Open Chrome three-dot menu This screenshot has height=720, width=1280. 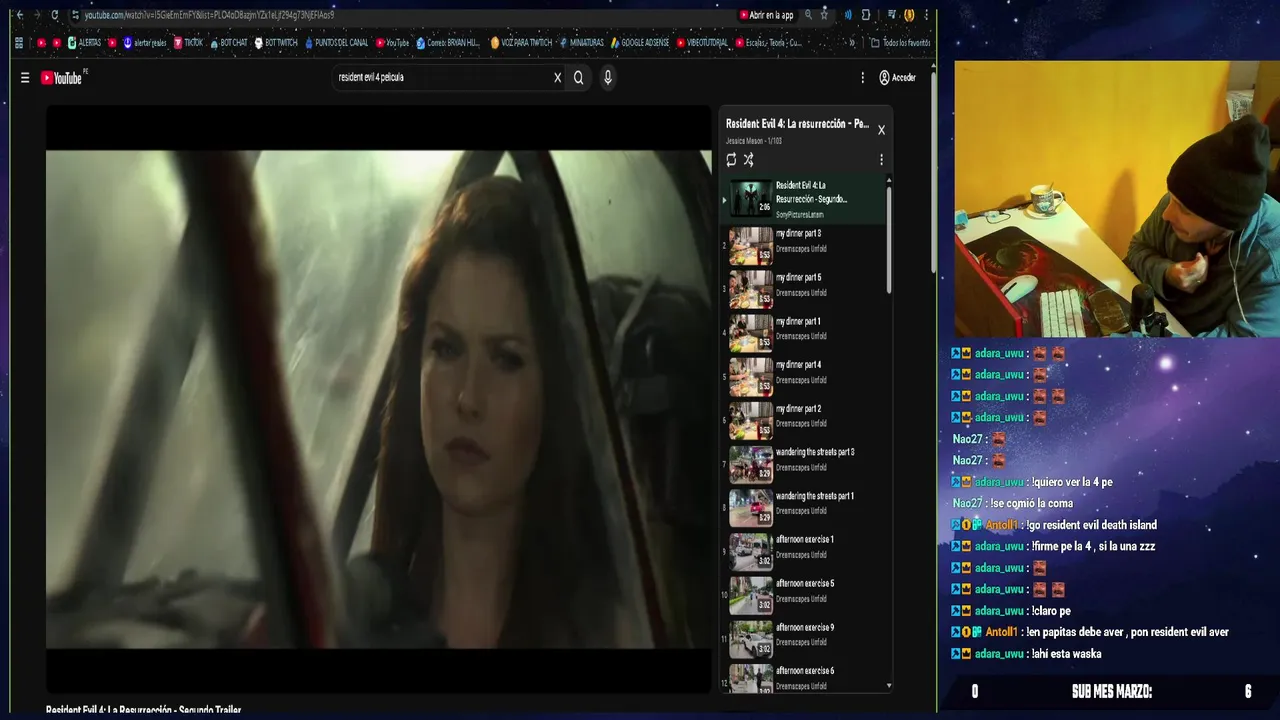[x=927, y=15]
